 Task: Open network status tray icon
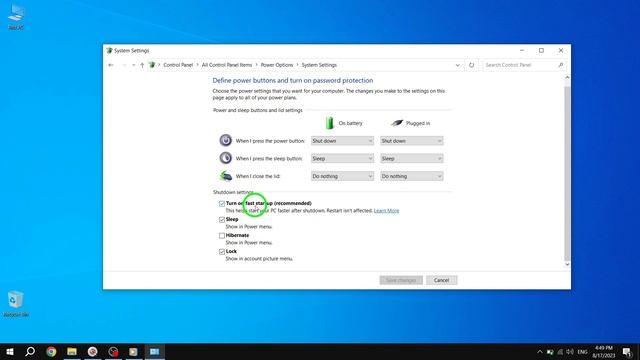point(560,352)
